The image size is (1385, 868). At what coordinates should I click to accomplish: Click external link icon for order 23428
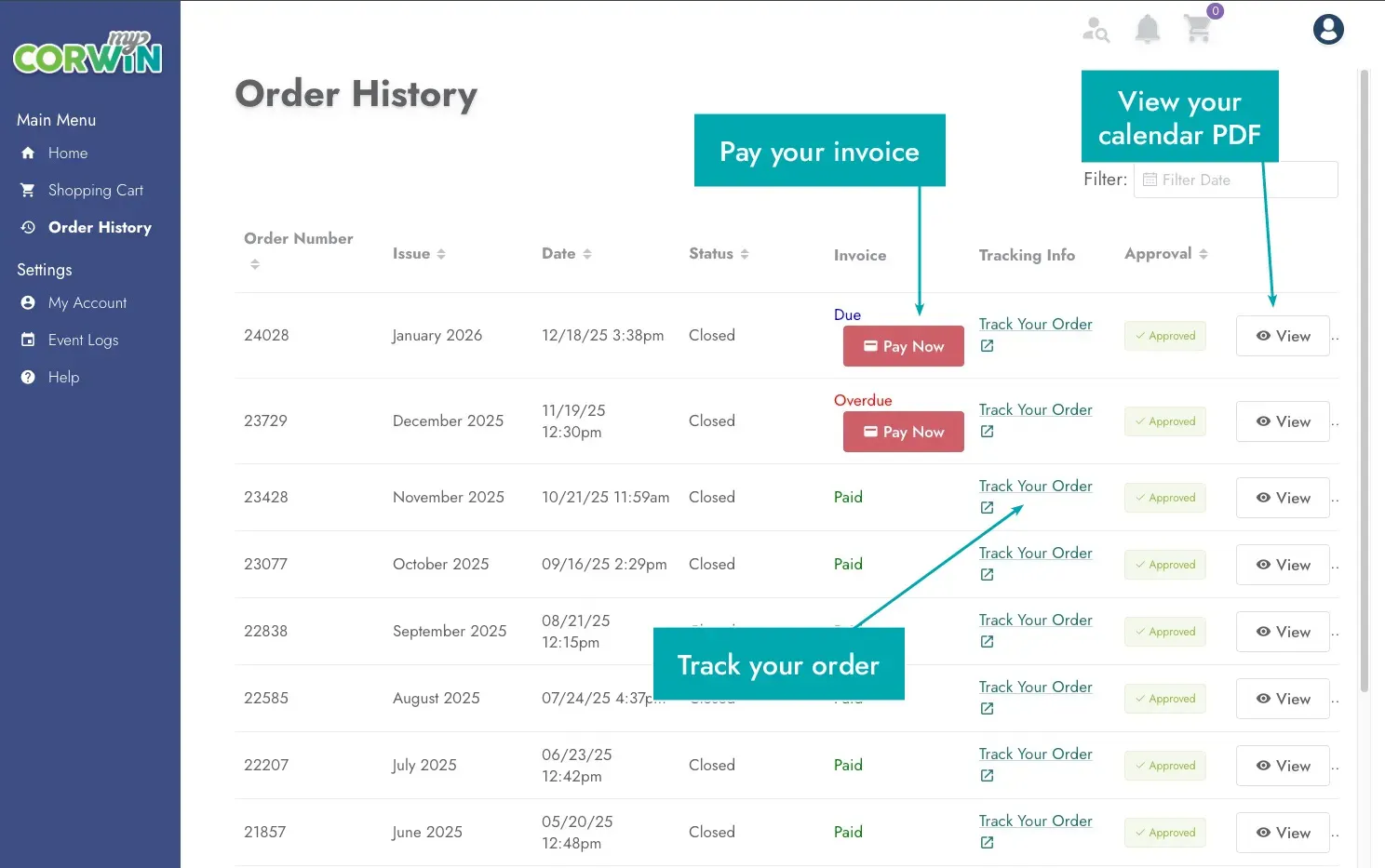pyautogui.click(x=988, y=508)
